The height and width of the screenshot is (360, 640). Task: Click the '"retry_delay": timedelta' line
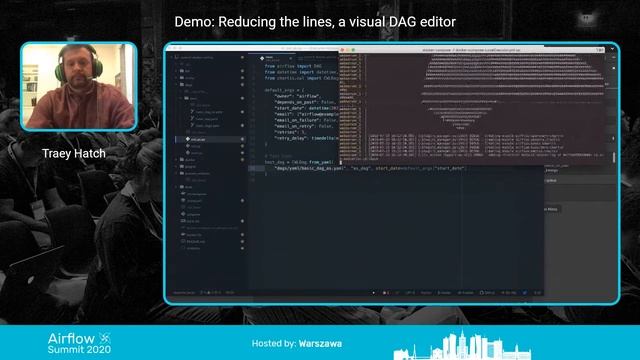click(x=306, y=138)
